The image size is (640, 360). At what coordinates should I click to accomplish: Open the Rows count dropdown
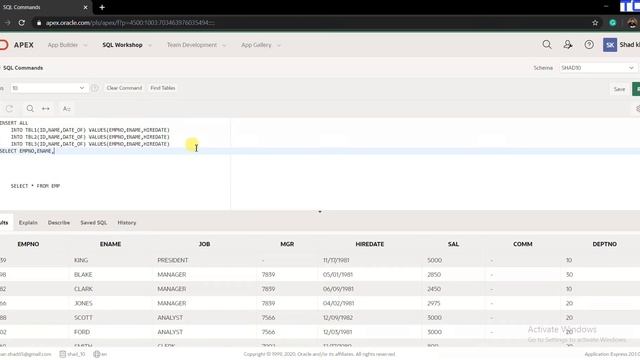pos(49,88)
